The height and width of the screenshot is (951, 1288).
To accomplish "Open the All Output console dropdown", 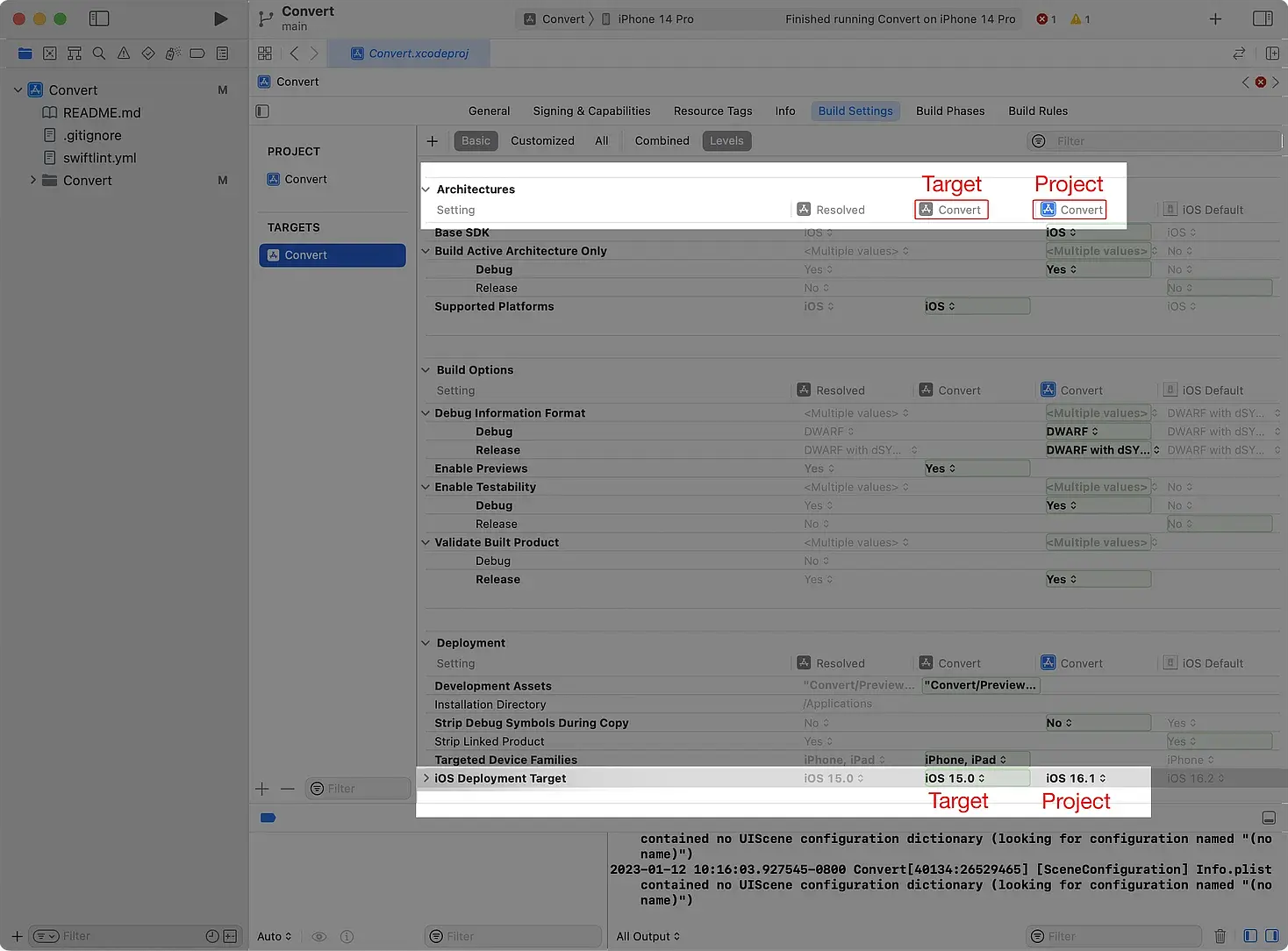I will point(648,936).
